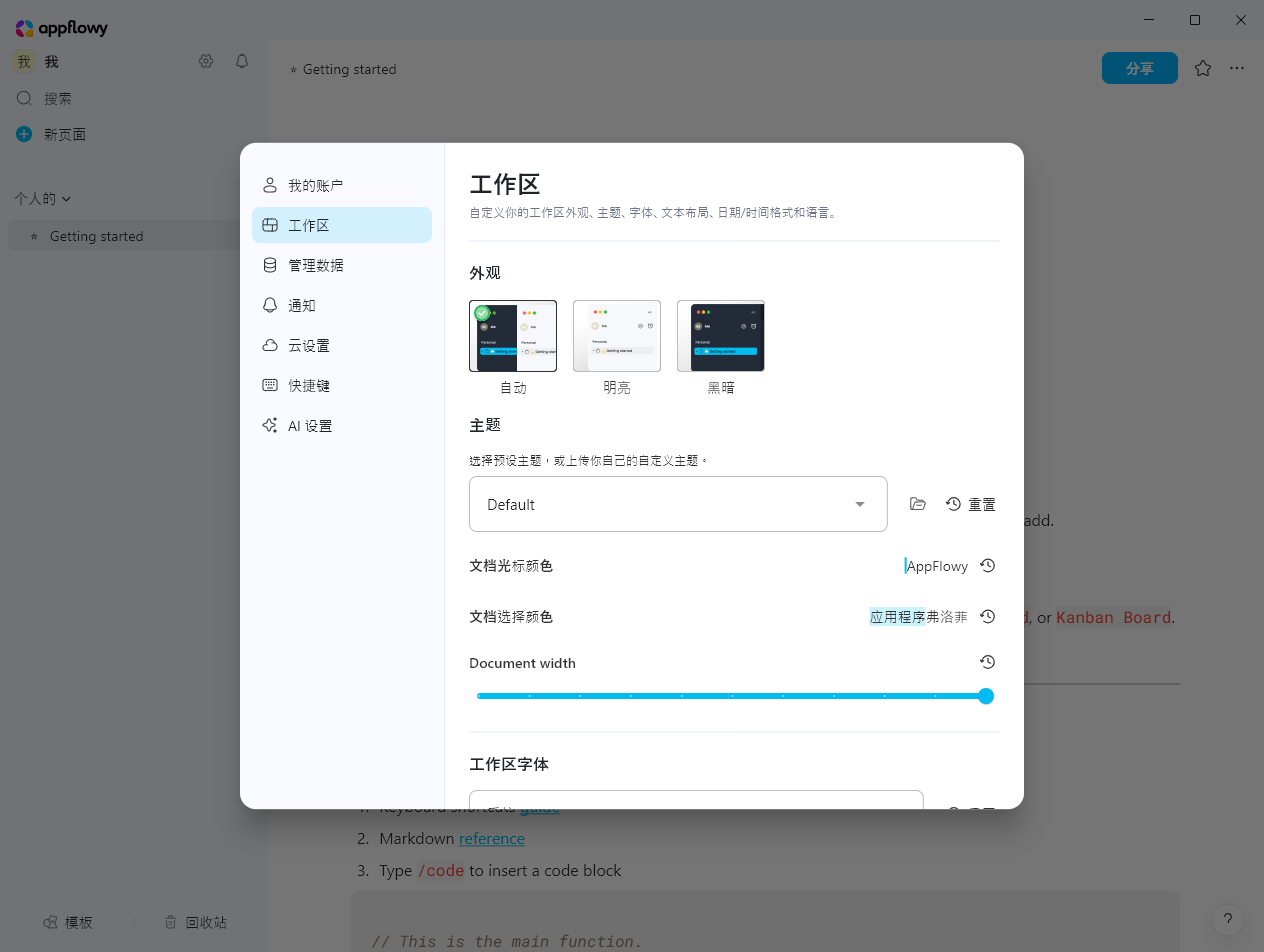Open AI 设置 section
The height and width of the screenshot is (952, 1264).
[x=342, y=425]
